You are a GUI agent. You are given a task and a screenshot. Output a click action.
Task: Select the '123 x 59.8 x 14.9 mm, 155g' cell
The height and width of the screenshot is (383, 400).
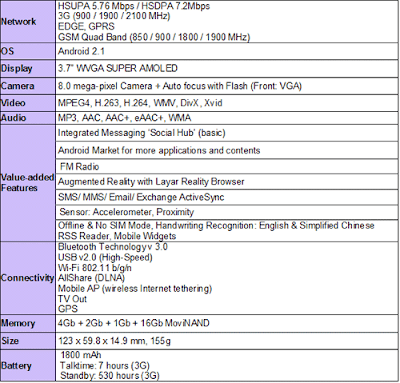(227, 341)
